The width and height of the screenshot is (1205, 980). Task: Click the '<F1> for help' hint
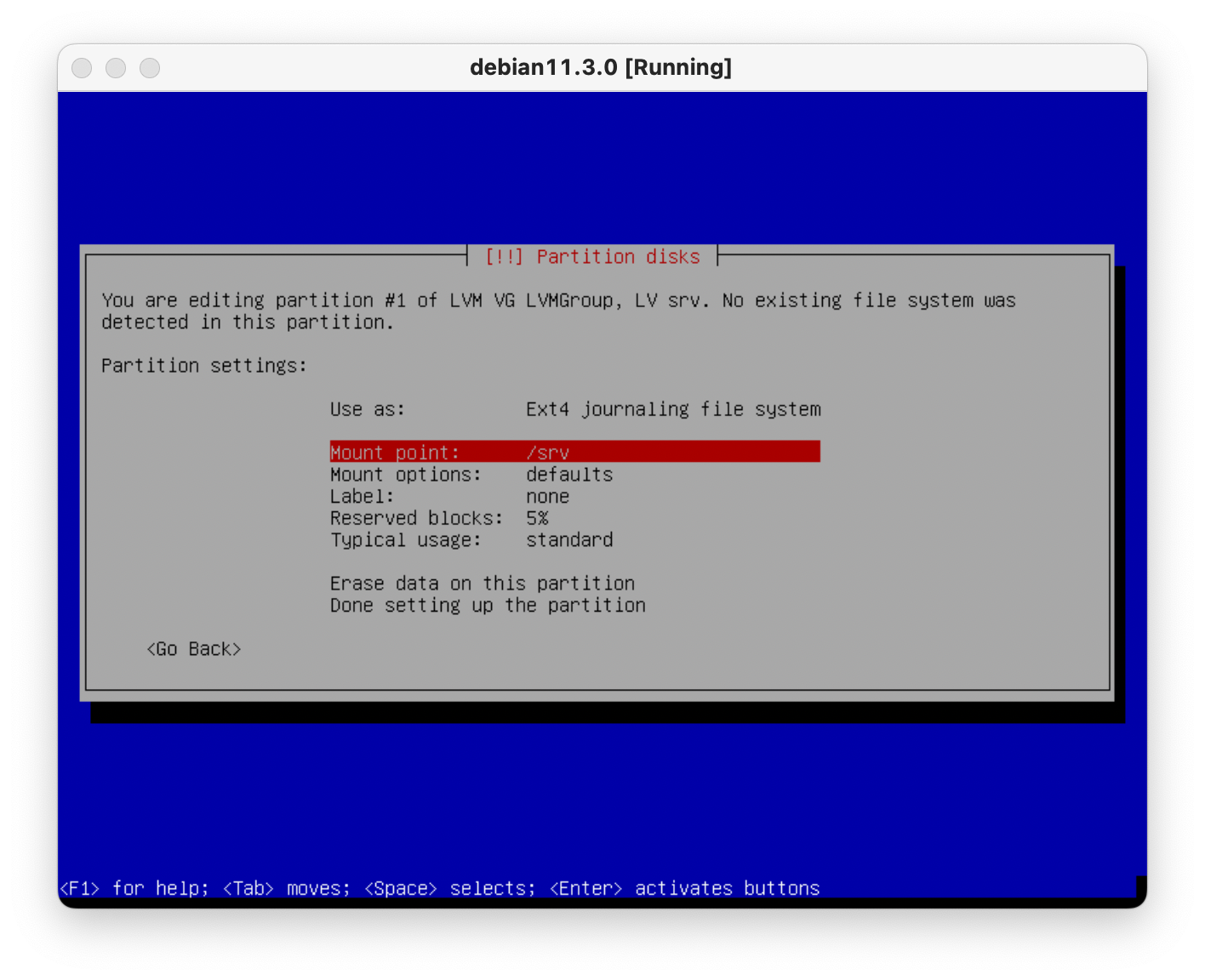(x=133, y=888)
